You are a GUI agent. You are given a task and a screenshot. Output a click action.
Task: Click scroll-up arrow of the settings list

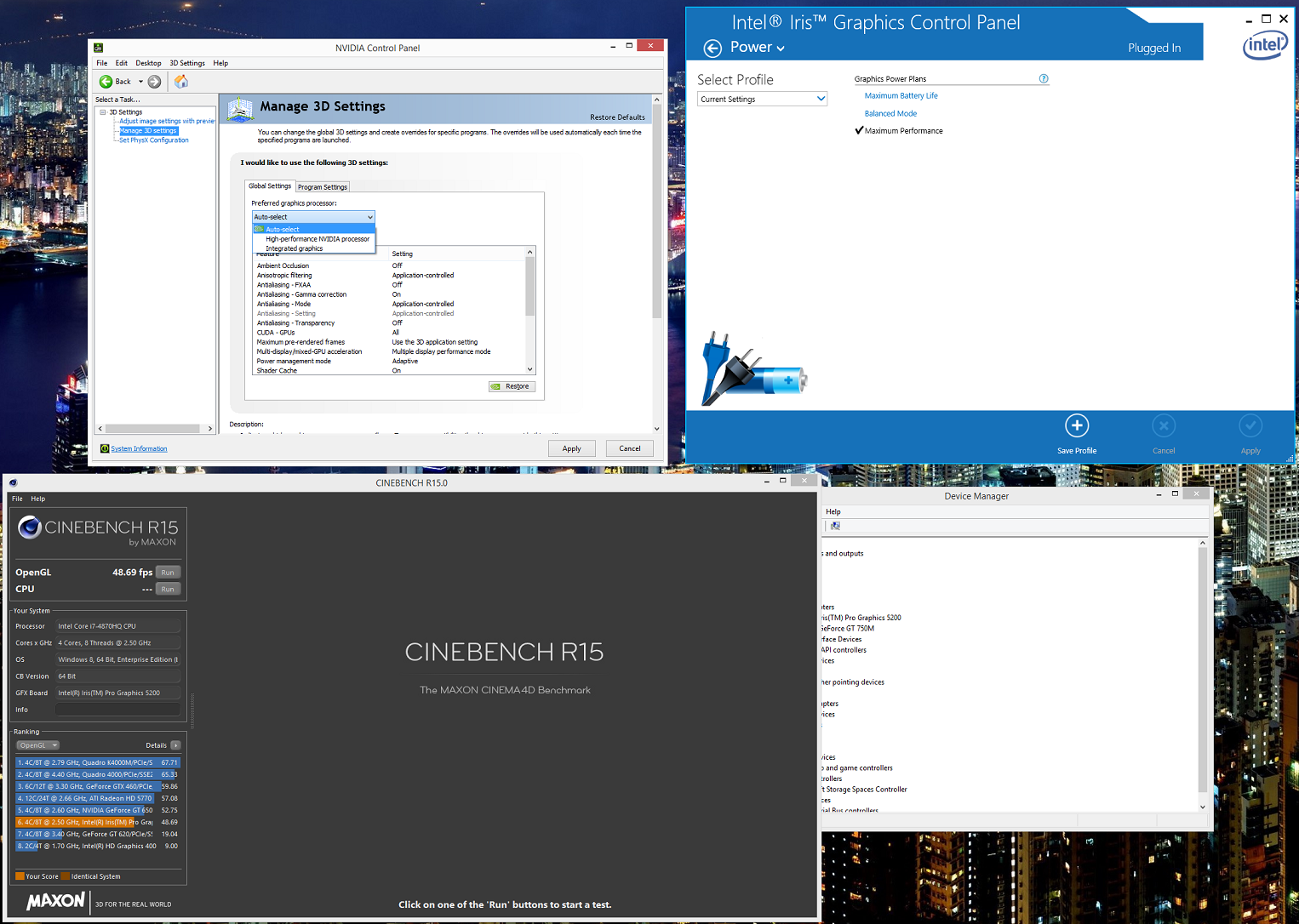pos(530,252)
